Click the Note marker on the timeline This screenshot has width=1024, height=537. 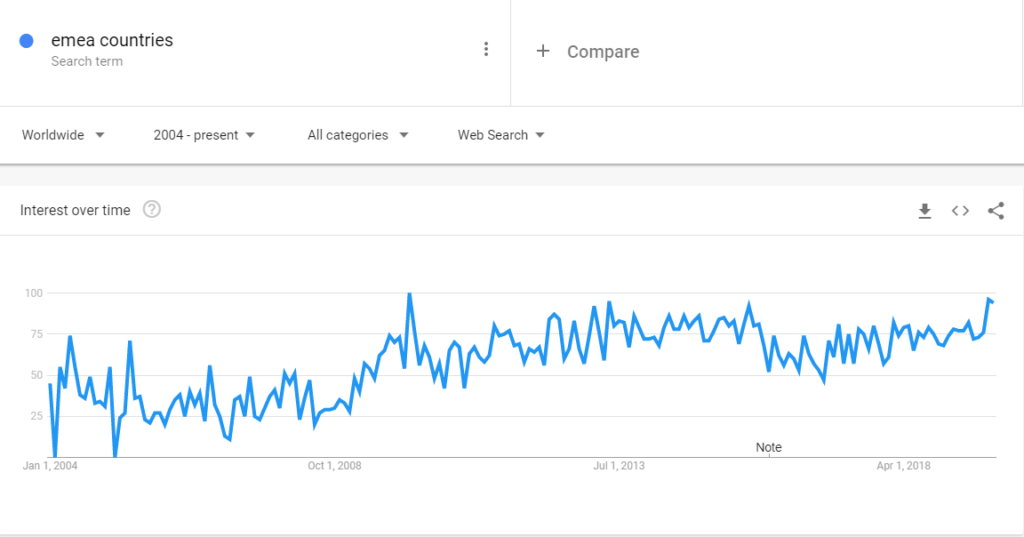(769, 448)
